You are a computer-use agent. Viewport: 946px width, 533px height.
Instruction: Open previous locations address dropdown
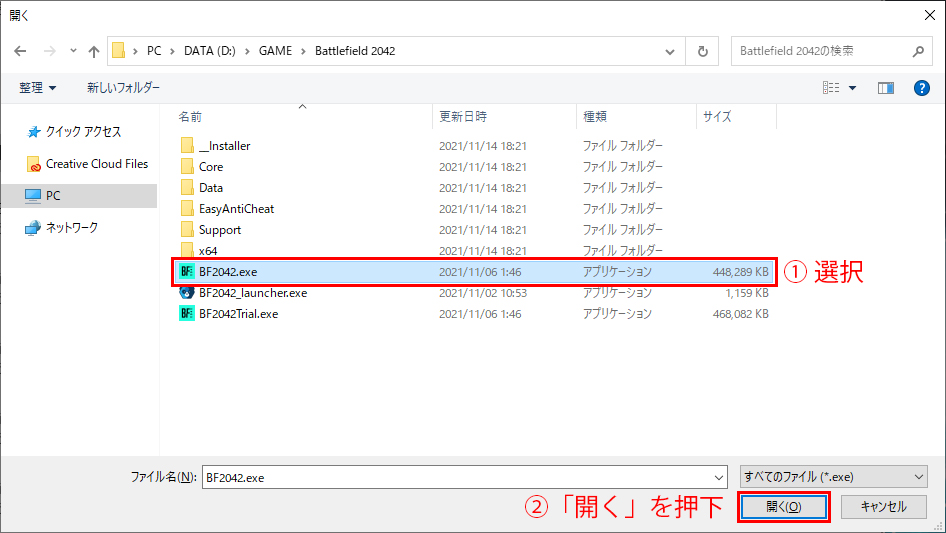click(x=670, y=51)
